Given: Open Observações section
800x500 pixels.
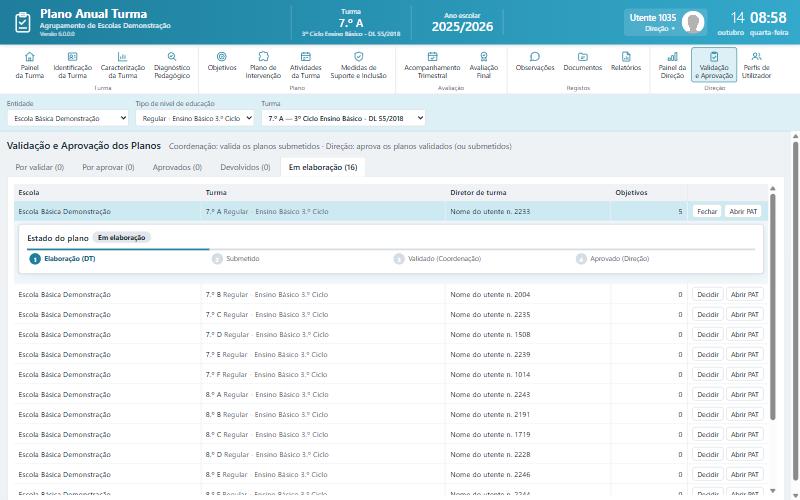Looking at the screenshot, I should point(535,62).
